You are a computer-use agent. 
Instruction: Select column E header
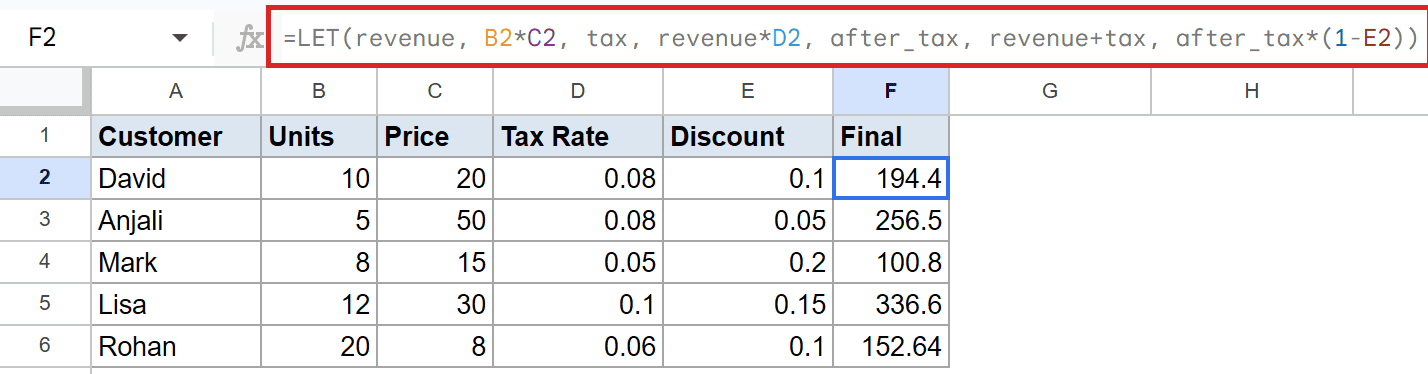pyautogui.click(x=748, y=91)
